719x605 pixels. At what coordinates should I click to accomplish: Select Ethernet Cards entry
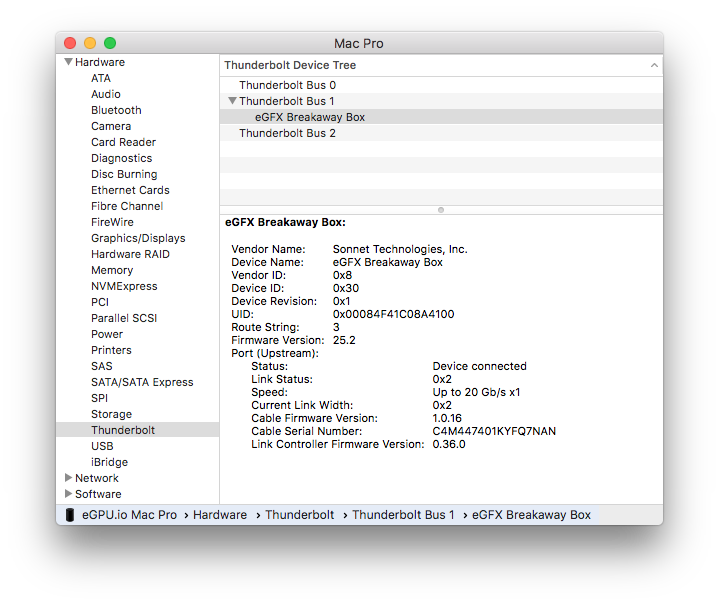click(130, 190)
